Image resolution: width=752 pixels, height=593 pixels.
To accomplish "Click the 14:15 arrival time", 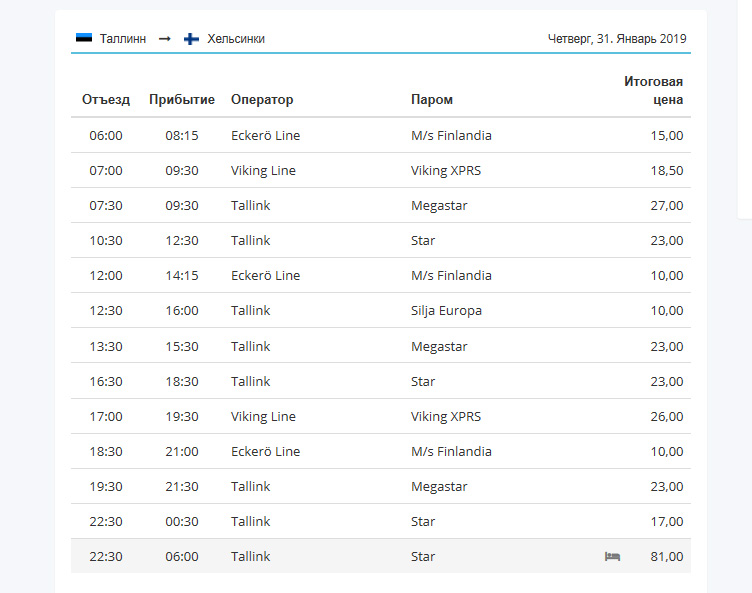I will (182, 275).
